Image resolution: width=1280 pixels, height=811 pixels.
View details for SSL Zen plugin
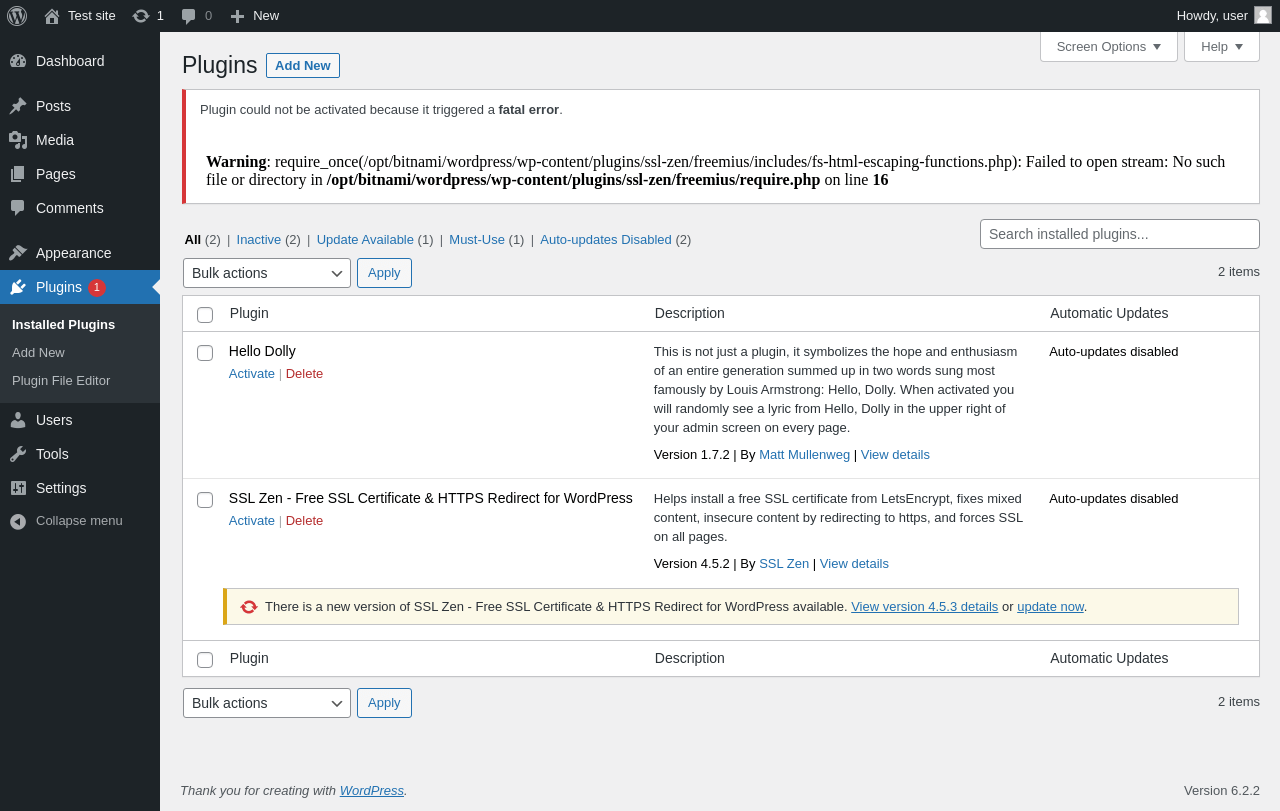[x=854, y=564]
